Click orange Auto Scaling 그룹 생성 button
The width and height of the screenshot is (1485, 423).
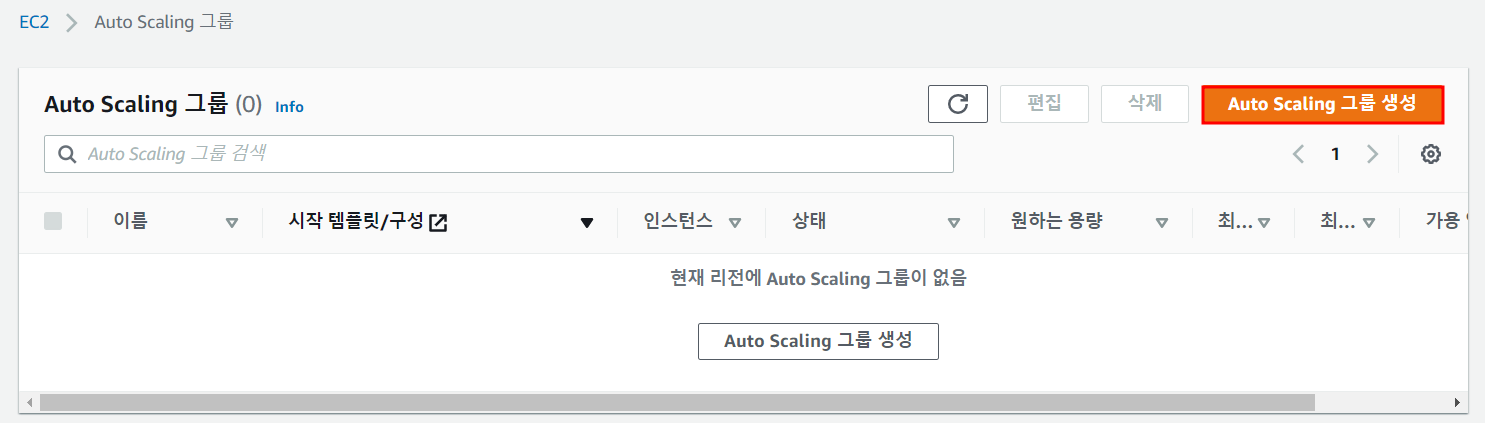[1322, 104]
